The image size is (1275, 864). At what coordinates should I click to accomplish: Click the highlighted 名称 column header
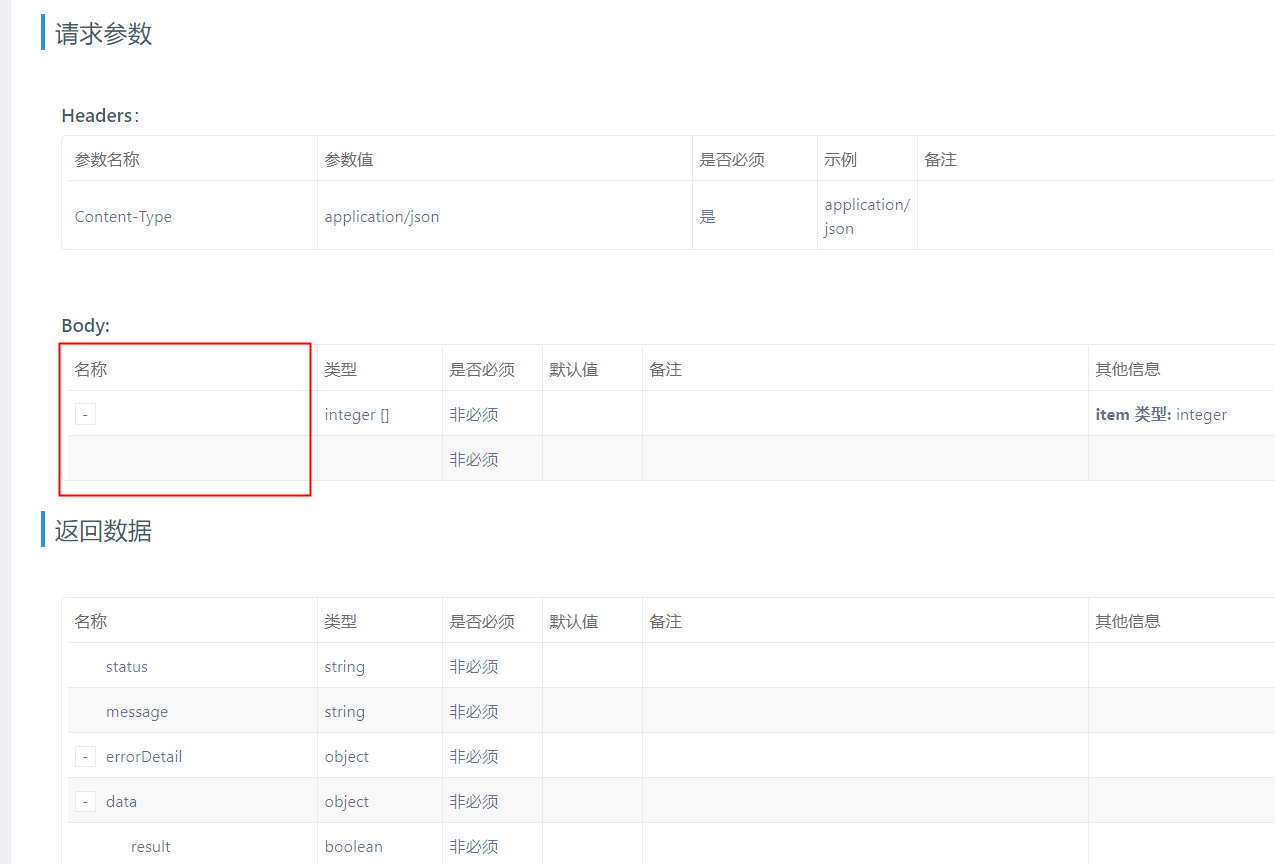coord(90,369)
